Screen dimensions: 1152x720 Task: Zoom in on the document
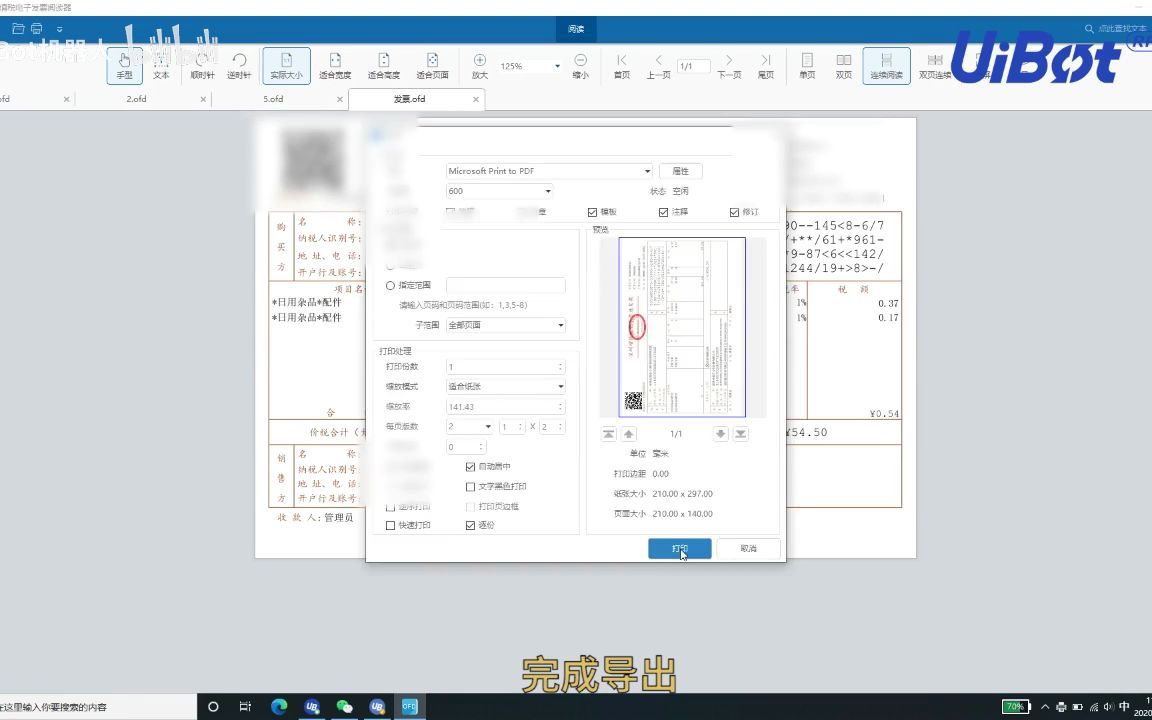pos(479,66)
